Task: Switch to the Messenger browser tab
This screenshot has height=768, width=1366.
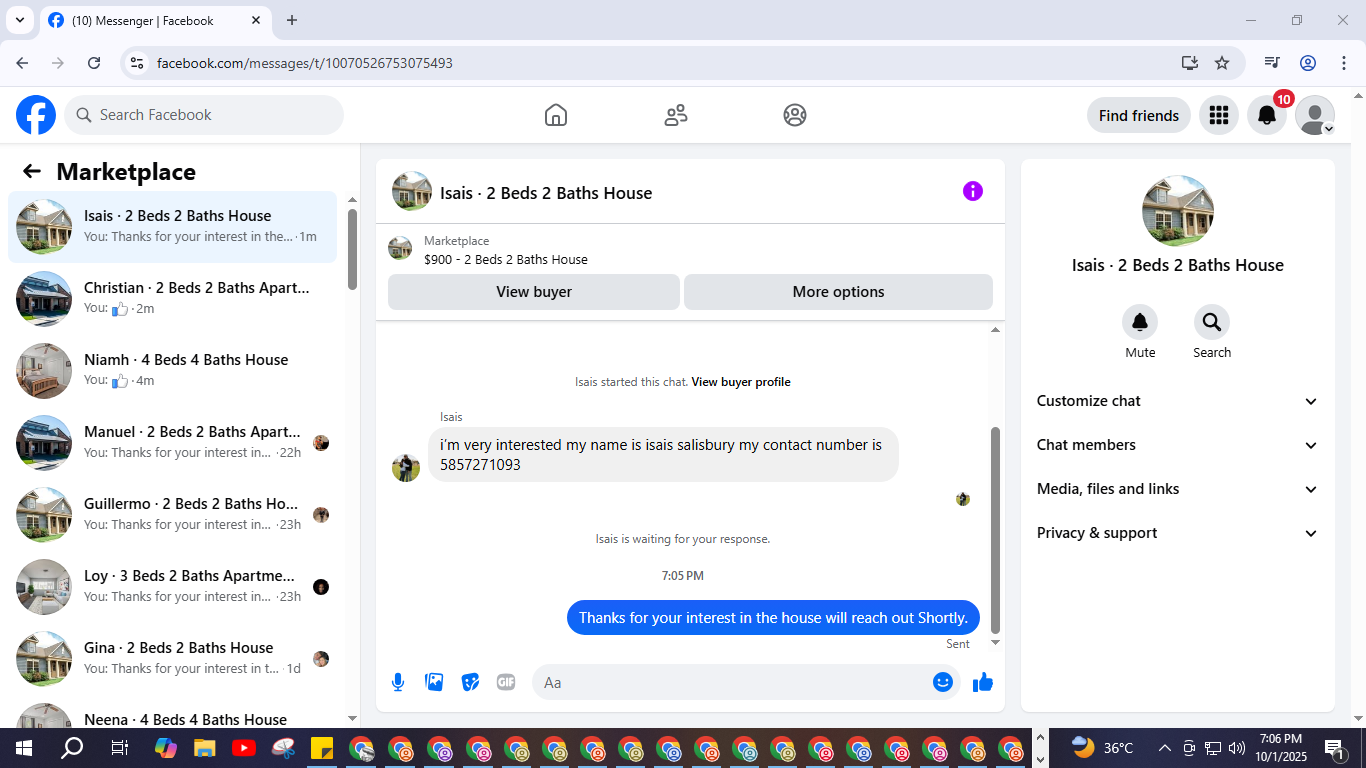Action: point(154,20)
